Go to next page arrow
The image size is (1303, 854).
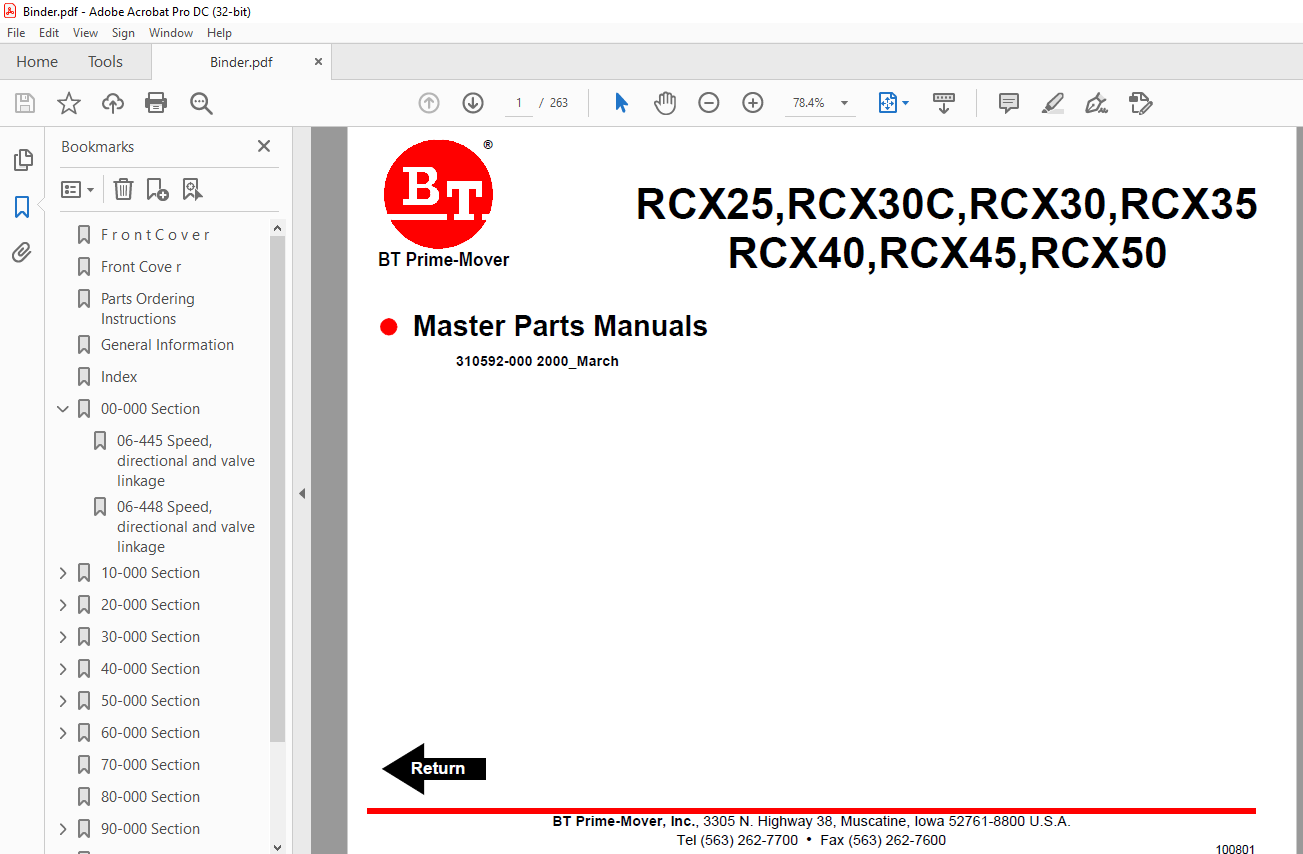pyautogui.click(x=473, y=103)
